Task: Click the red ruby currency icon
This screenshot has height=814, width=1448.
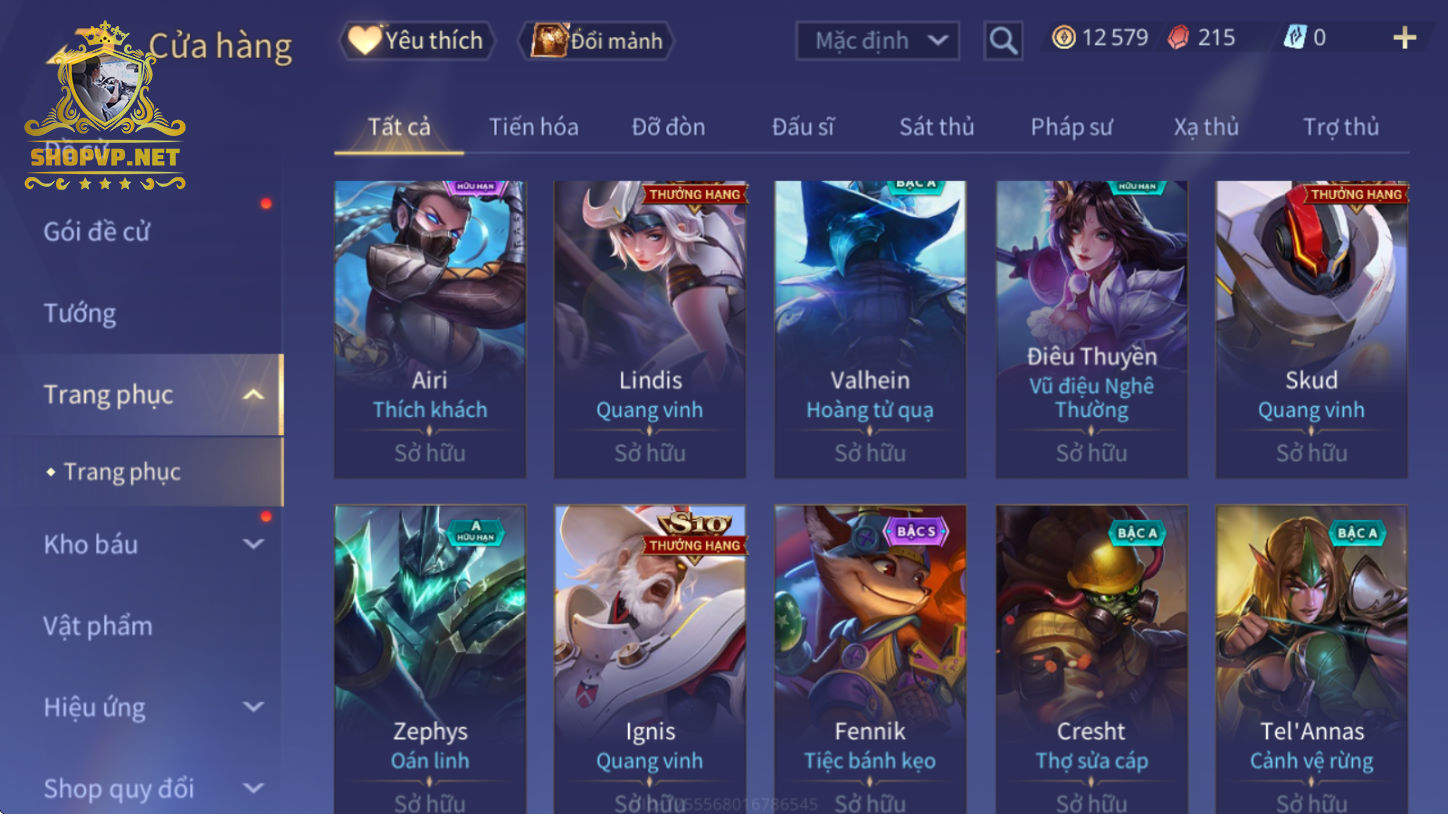Action: (1179, 38)
